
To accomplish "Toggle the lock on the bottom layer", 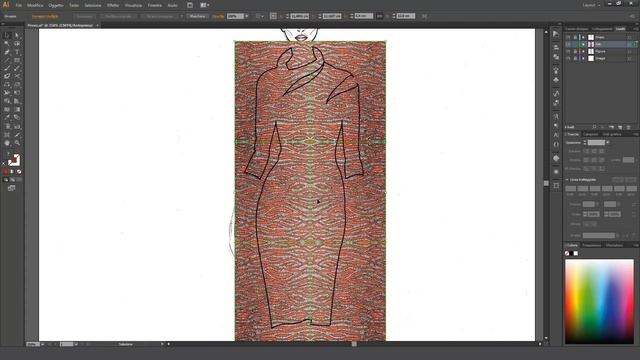I will tap(575, 58).
